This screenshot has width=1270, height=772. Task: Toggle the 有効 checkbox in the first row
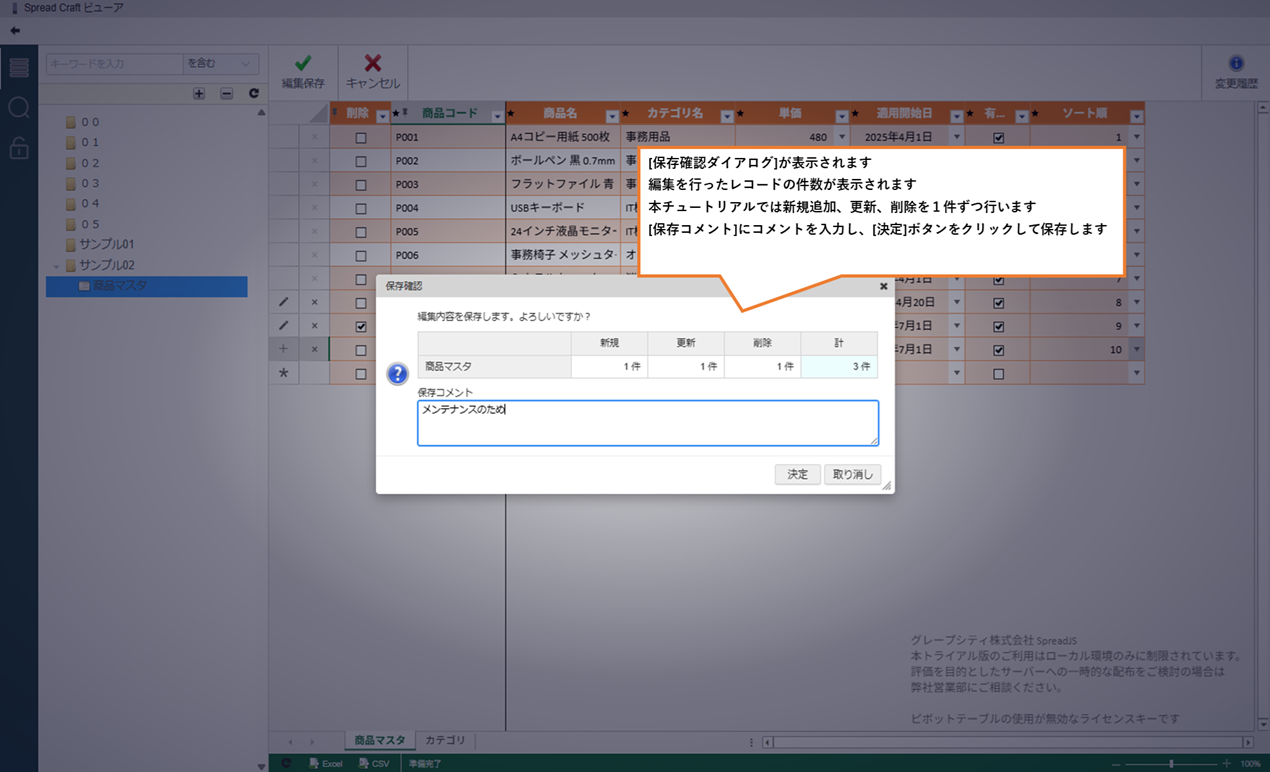997,138
